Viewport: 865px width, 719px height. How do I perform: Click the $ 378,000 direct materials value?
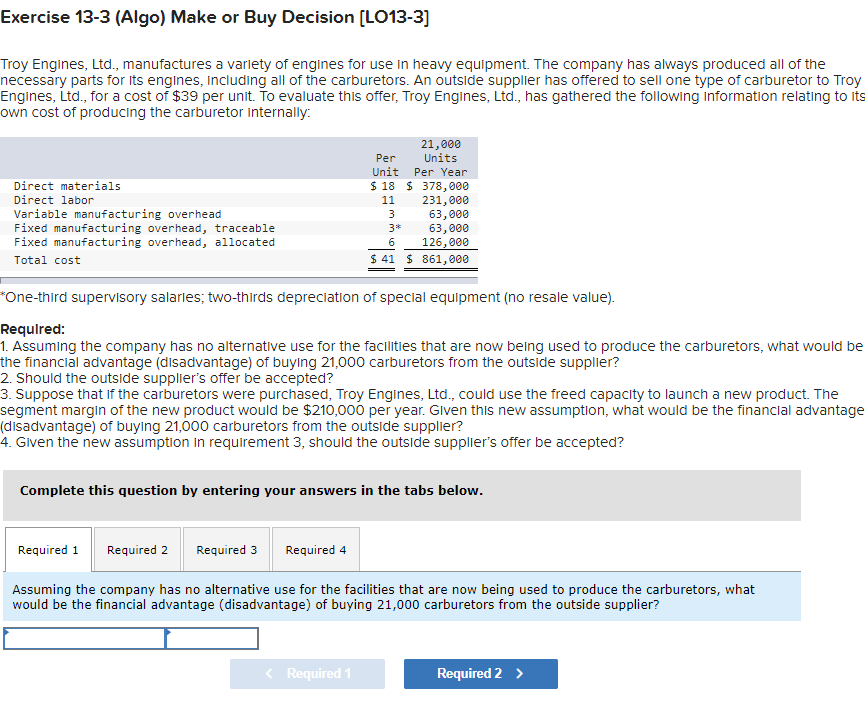tap(437, 186)
